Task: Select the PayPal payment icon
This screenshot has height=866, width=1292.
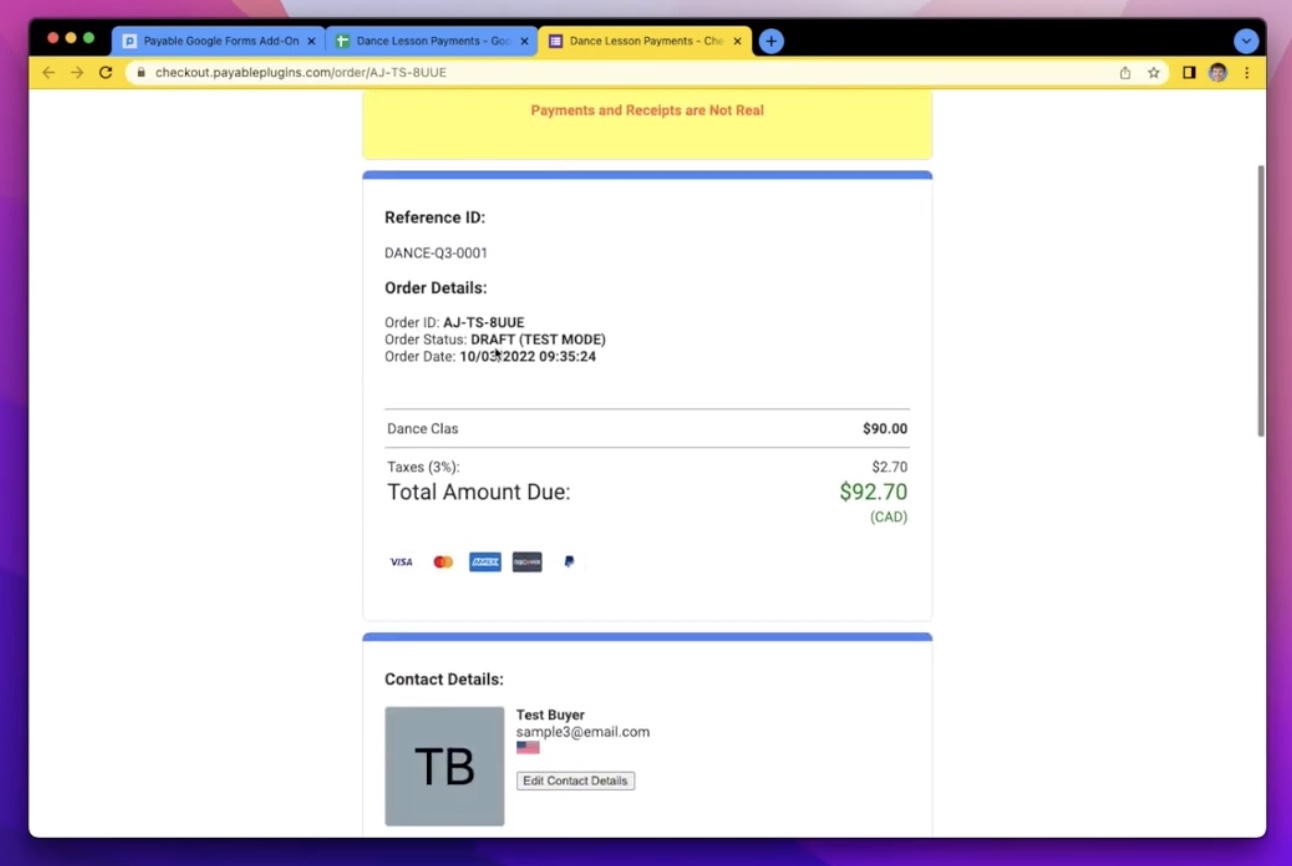Action: coord(568,561)
